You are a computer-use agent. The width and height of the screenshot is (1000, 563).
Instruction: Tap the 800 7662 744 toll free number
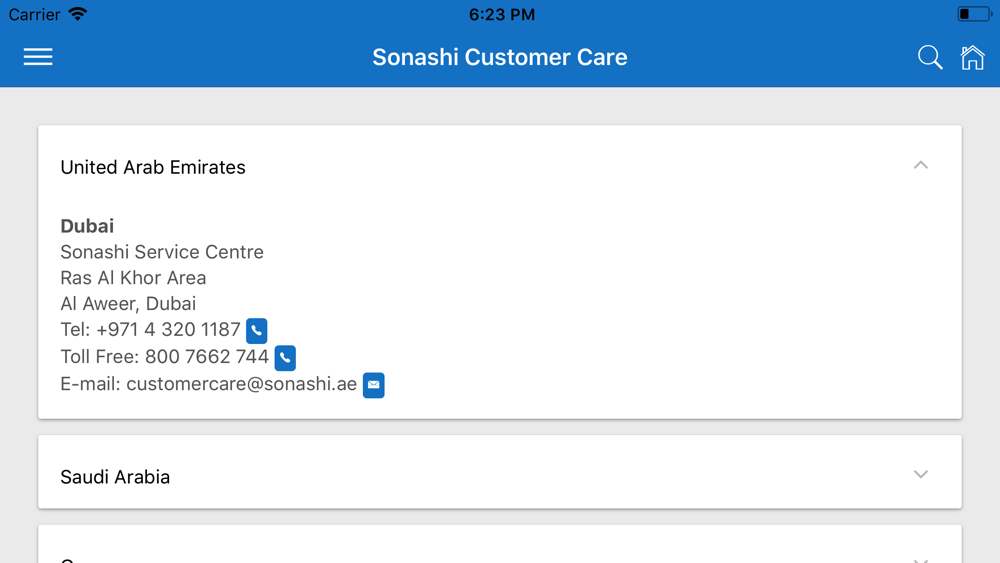pos(207,356)
